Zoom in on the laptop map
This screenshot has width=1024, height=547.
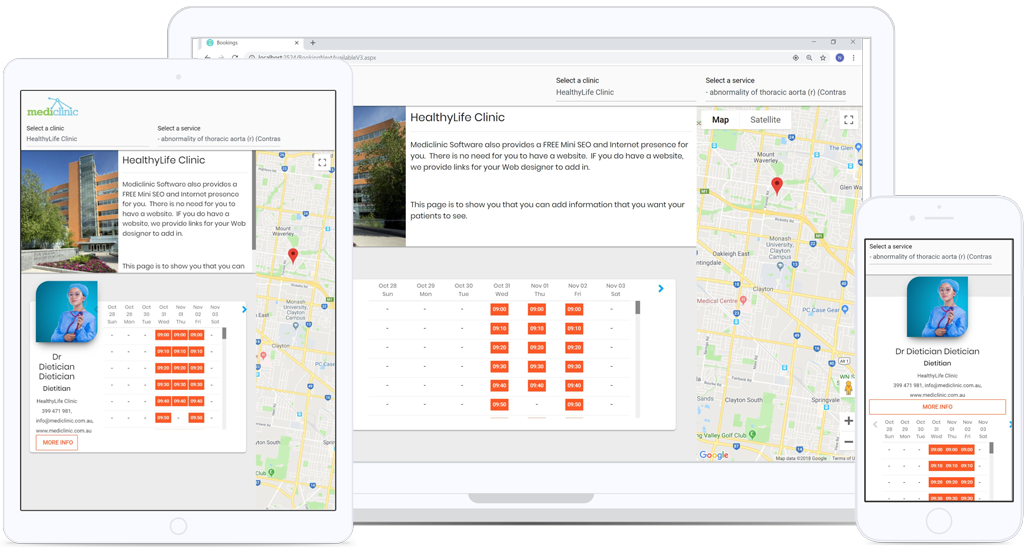pyautogui.click(x=848, y=421)
